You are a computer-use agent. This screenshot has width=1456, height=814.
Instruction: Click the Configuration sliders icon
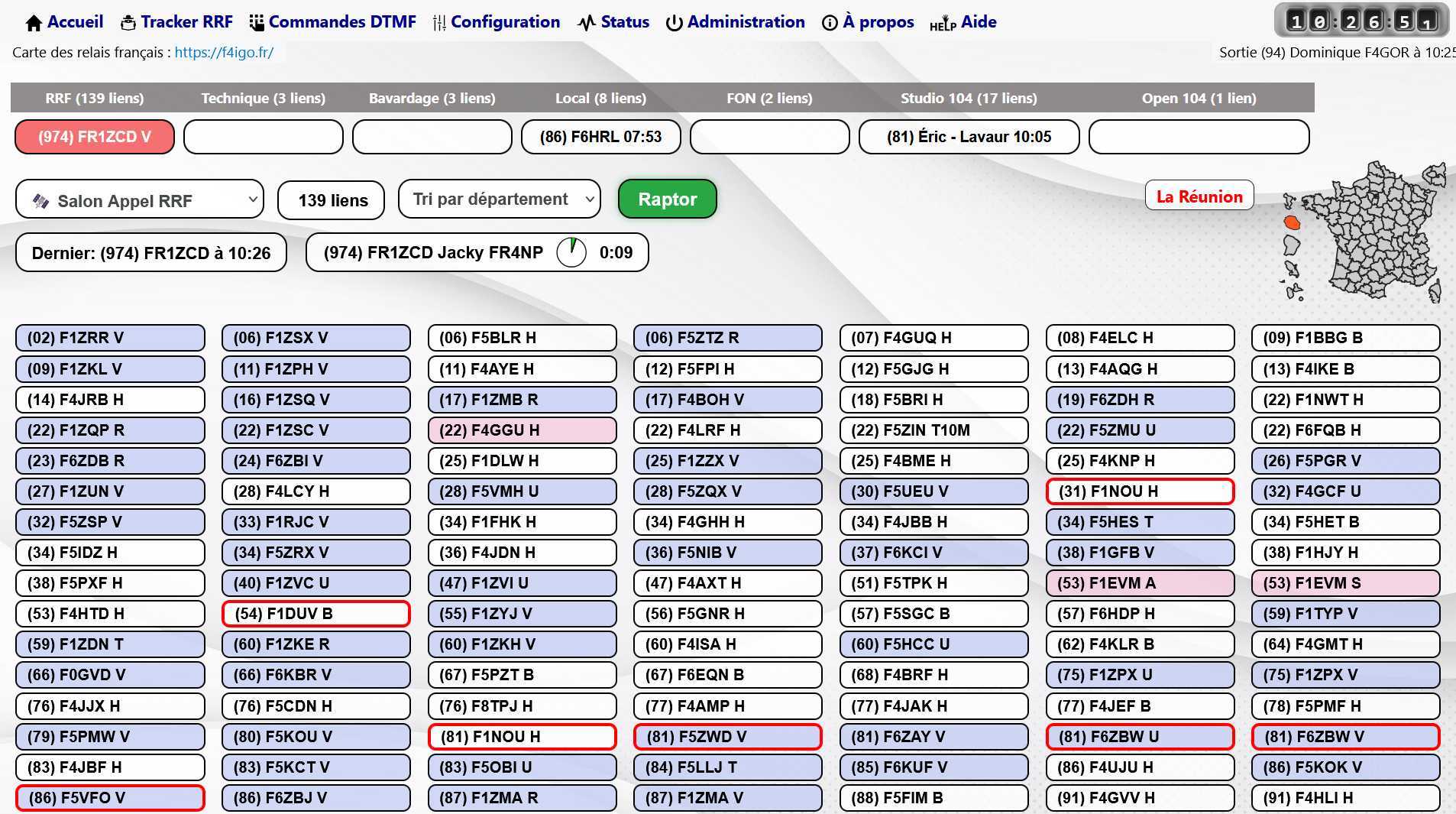(x=439, y=23)
